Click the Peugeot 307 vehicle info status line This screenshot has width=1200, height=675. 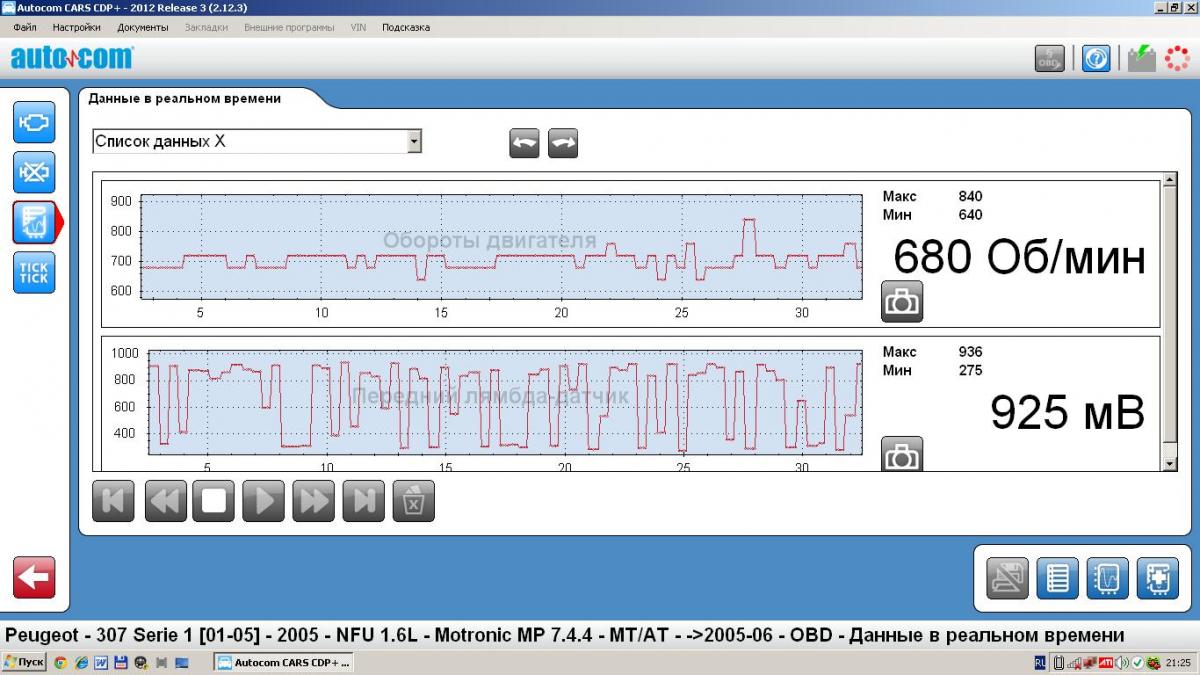565,635
